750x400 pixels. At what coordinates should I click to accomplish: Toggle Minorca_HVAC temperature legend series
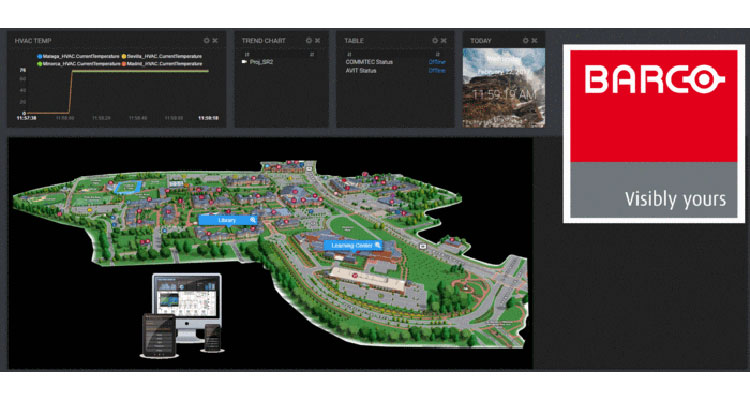(78, 64)
